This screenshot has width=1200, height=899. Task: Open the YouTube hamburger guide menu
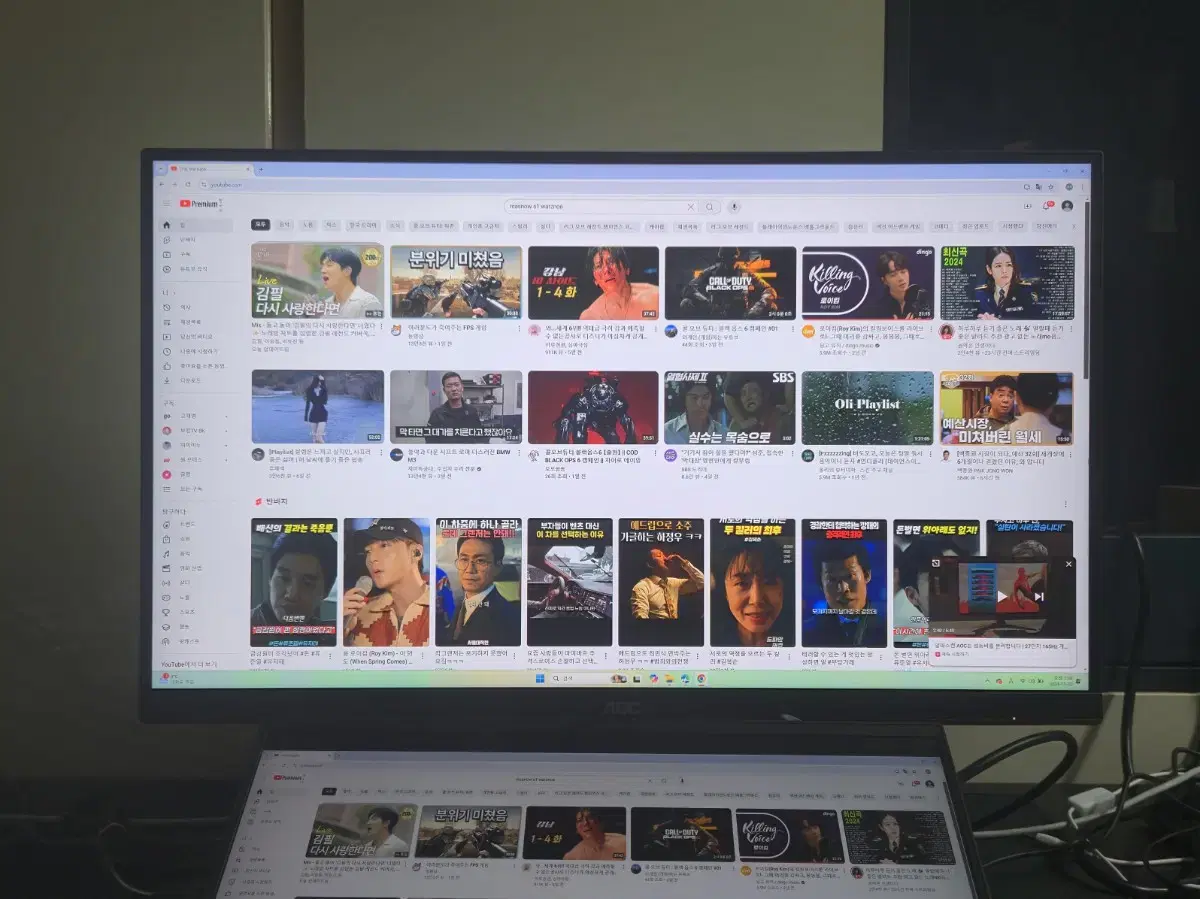[167, 204]
